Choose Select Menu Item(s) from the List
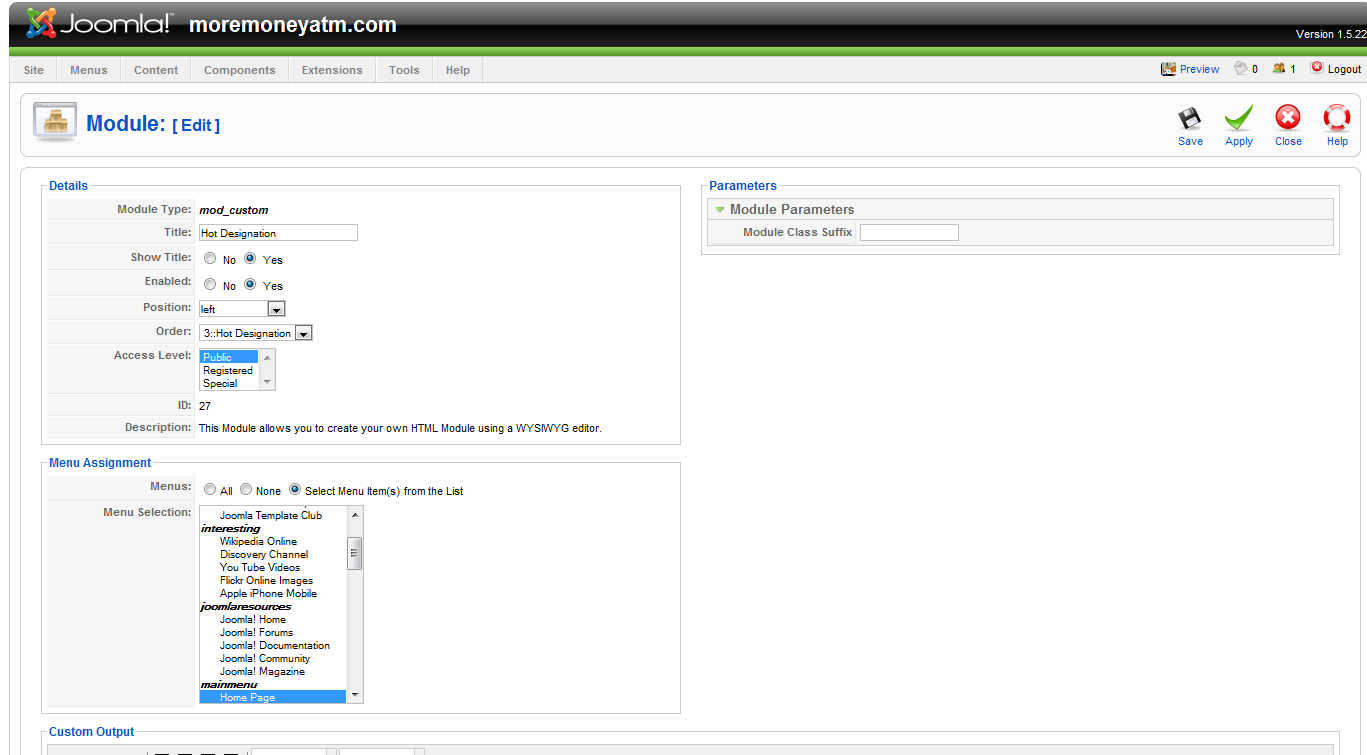1367x755 pixels. pyautogui.click(x=295, y=490)
